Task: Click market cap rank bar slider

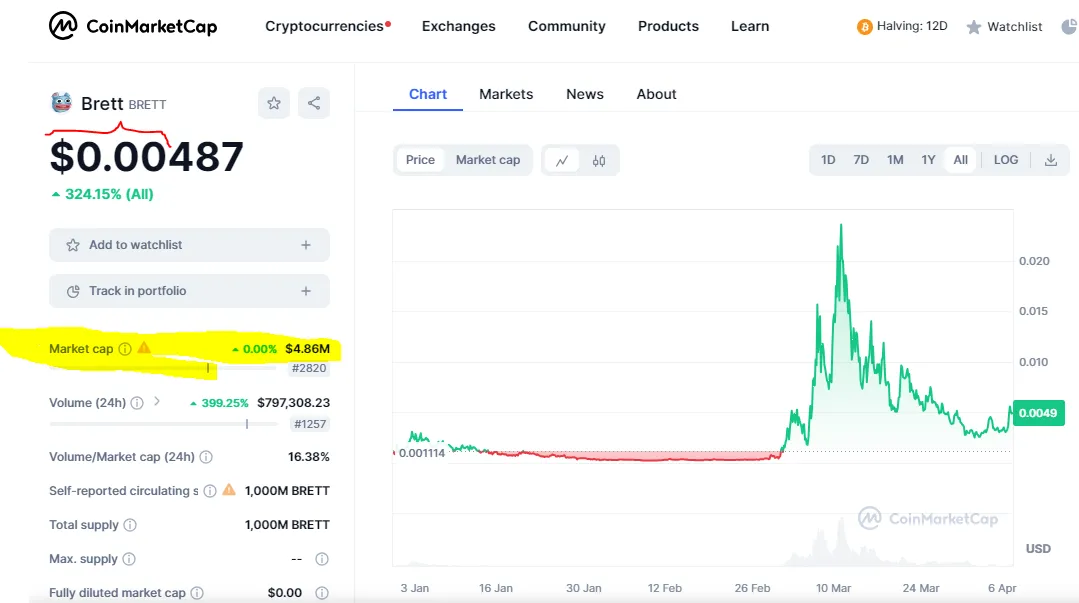Action: tap(162, 369)
